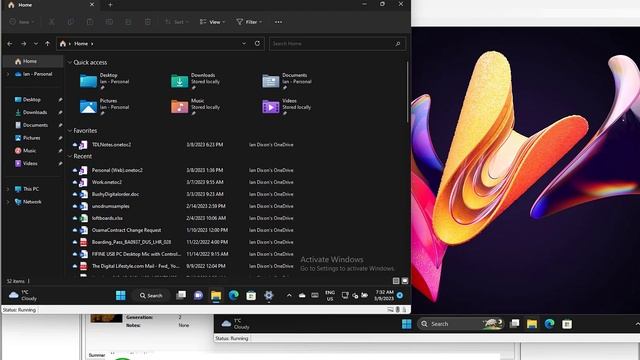
Task: Select the Documents folder in Quick access
Action: 288,82
